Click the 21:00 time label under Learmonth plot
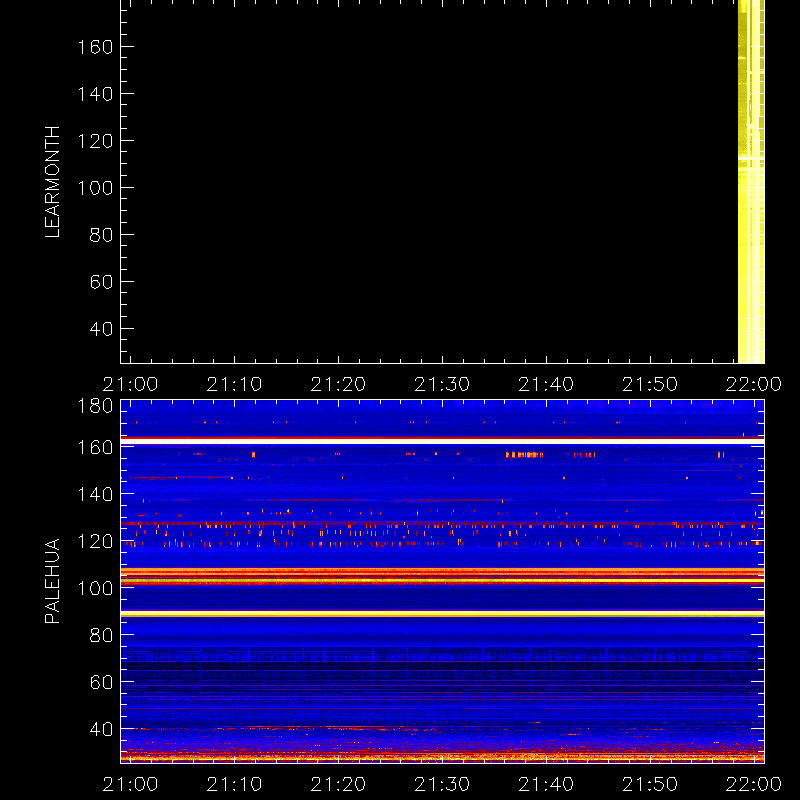This screenshot has height=800, width=800. 131,384
